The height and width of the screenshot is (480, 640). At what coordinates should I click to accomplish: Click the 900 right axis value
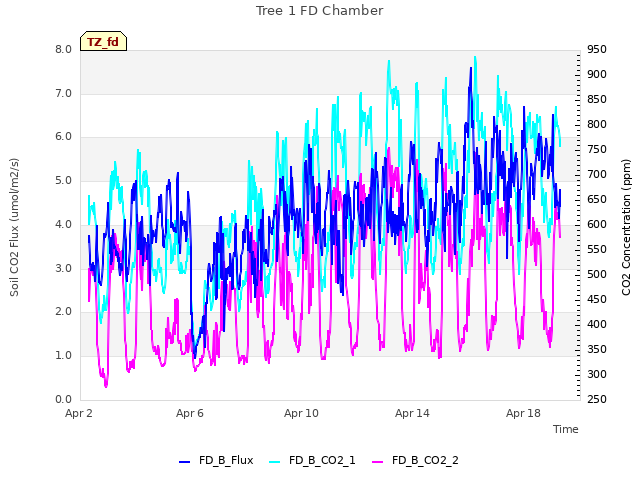[597, 74]
